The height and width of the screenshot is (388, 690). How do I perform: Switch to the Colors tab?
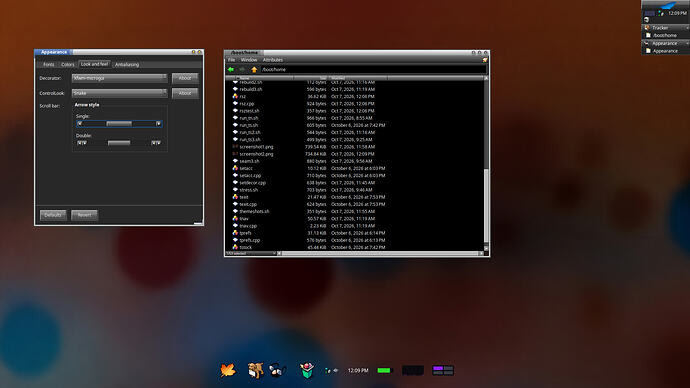[68, 64]
